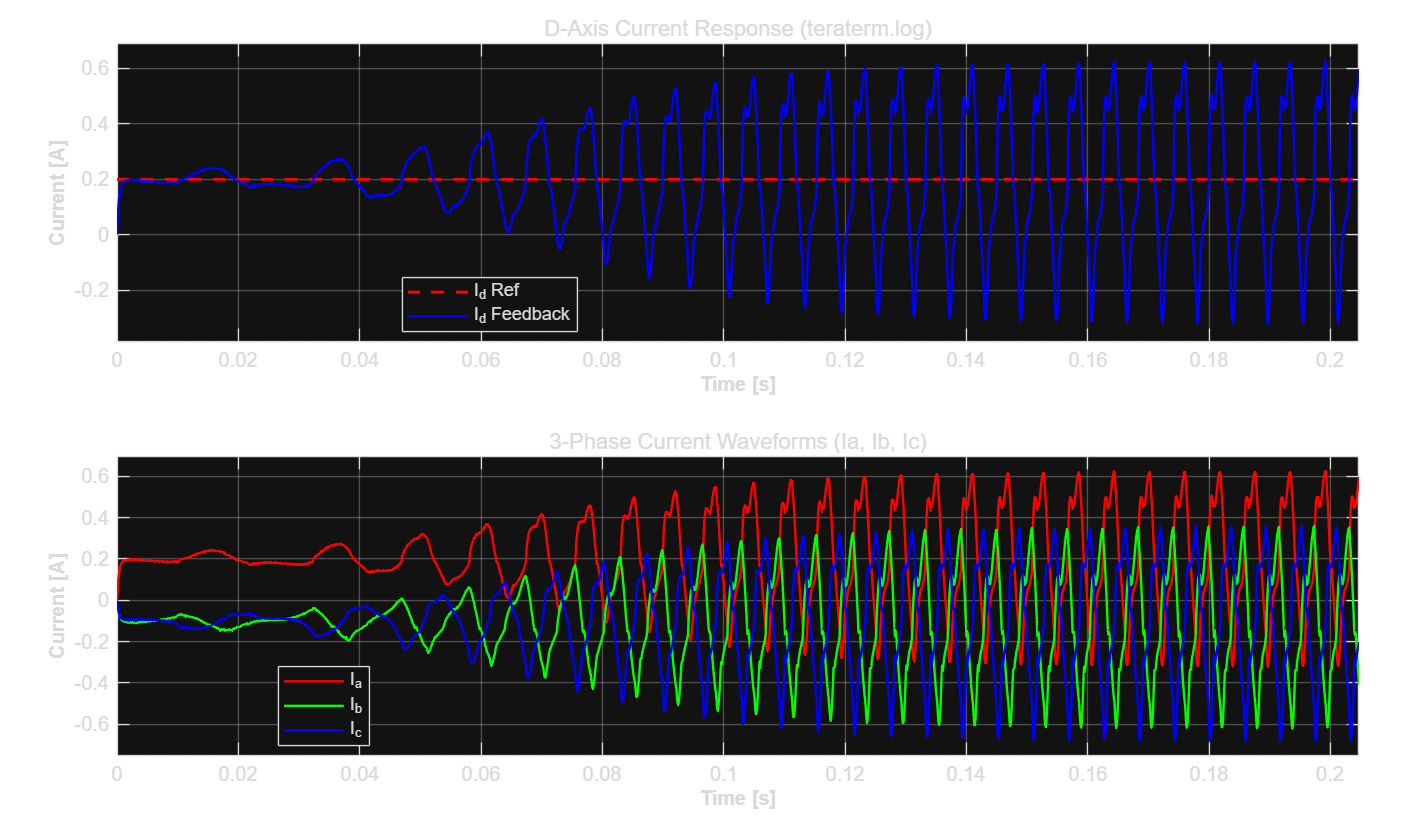Select the 'Ic' legend label
The image size is (1416, 819).
click(355, 730)
